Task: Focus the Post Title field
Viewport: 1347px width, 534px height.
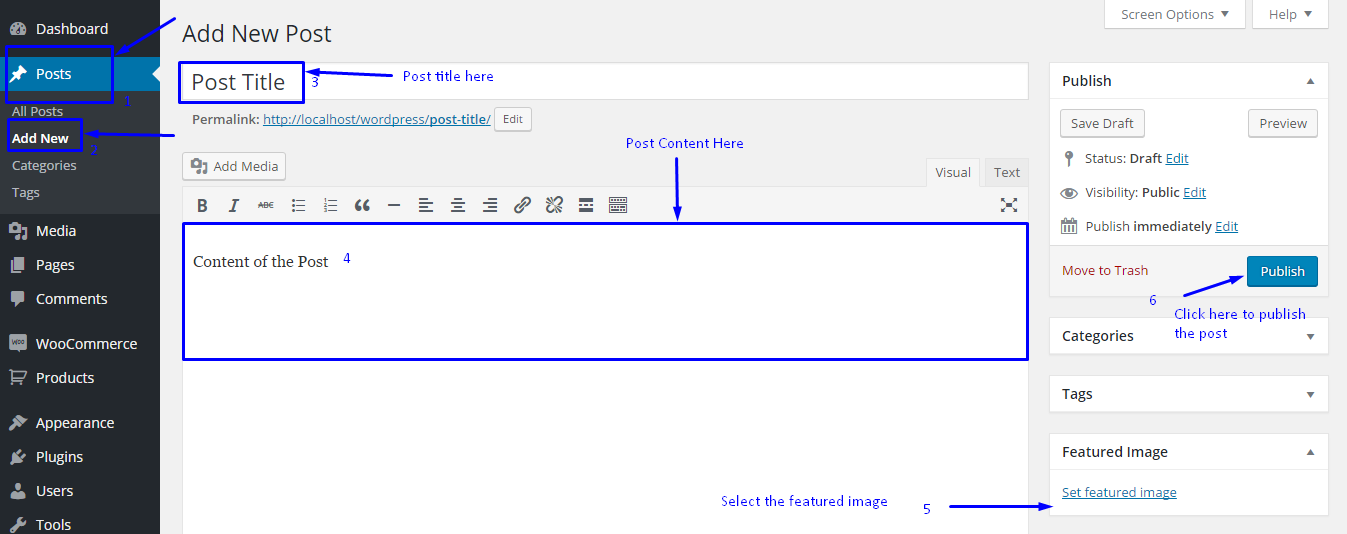Action: pos(605,82)
